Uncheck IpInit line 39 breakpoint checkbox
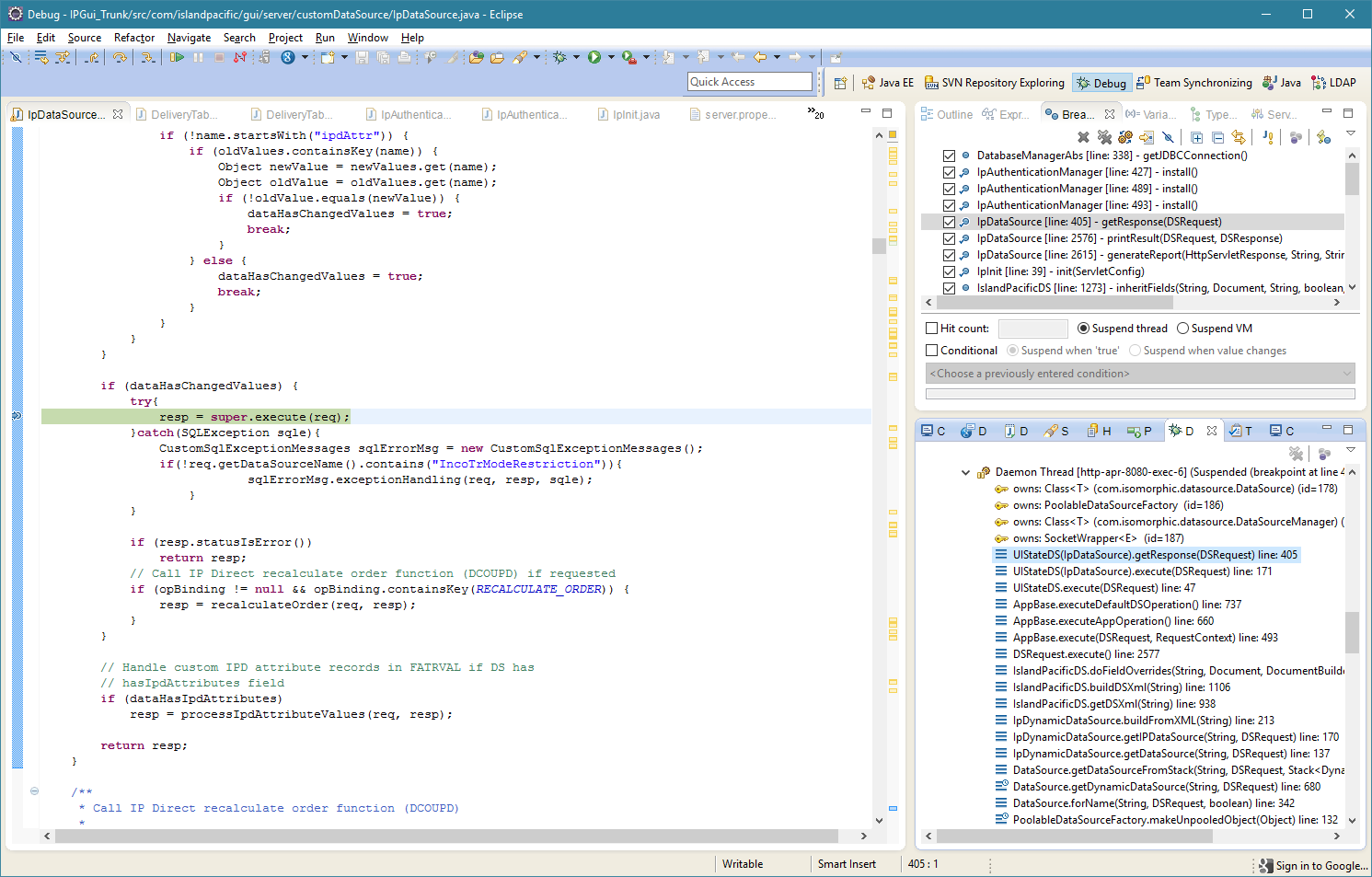 pos(949,271)
